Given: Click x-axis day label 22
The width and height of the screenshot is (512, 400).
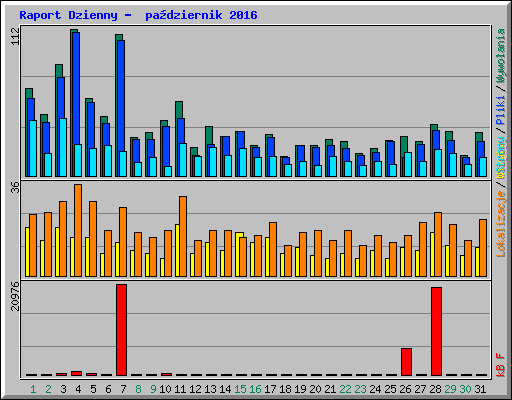Looking at the screenshot, I should click(x=345, y=389).
